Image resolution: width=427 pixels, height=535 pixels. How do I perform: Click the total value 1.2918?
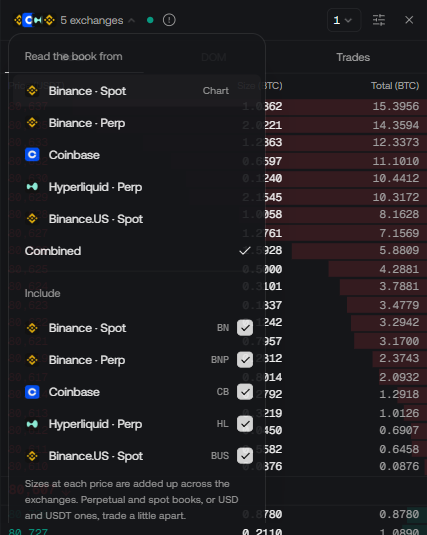[399, 394]
